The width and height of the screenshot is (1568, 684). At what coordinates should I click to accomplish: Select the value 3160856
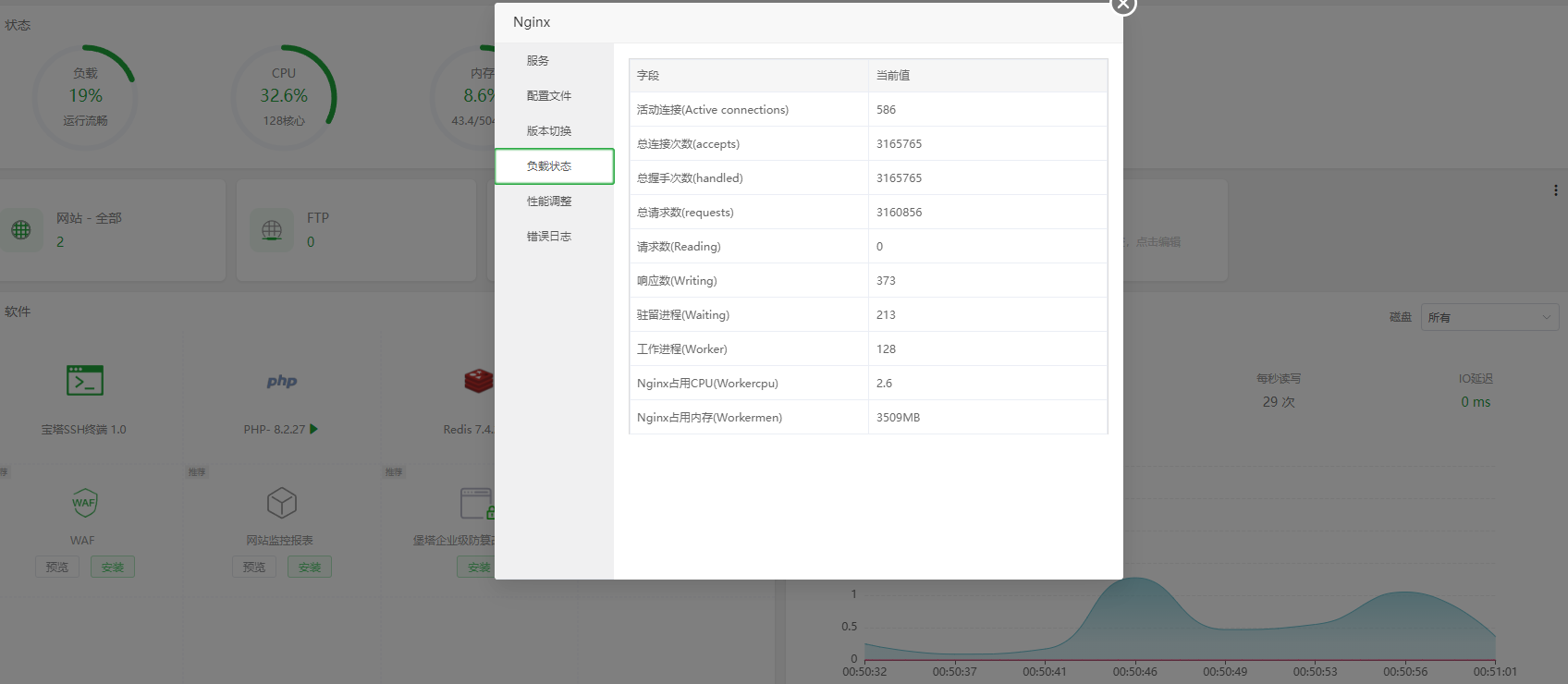tap(899, 213)
